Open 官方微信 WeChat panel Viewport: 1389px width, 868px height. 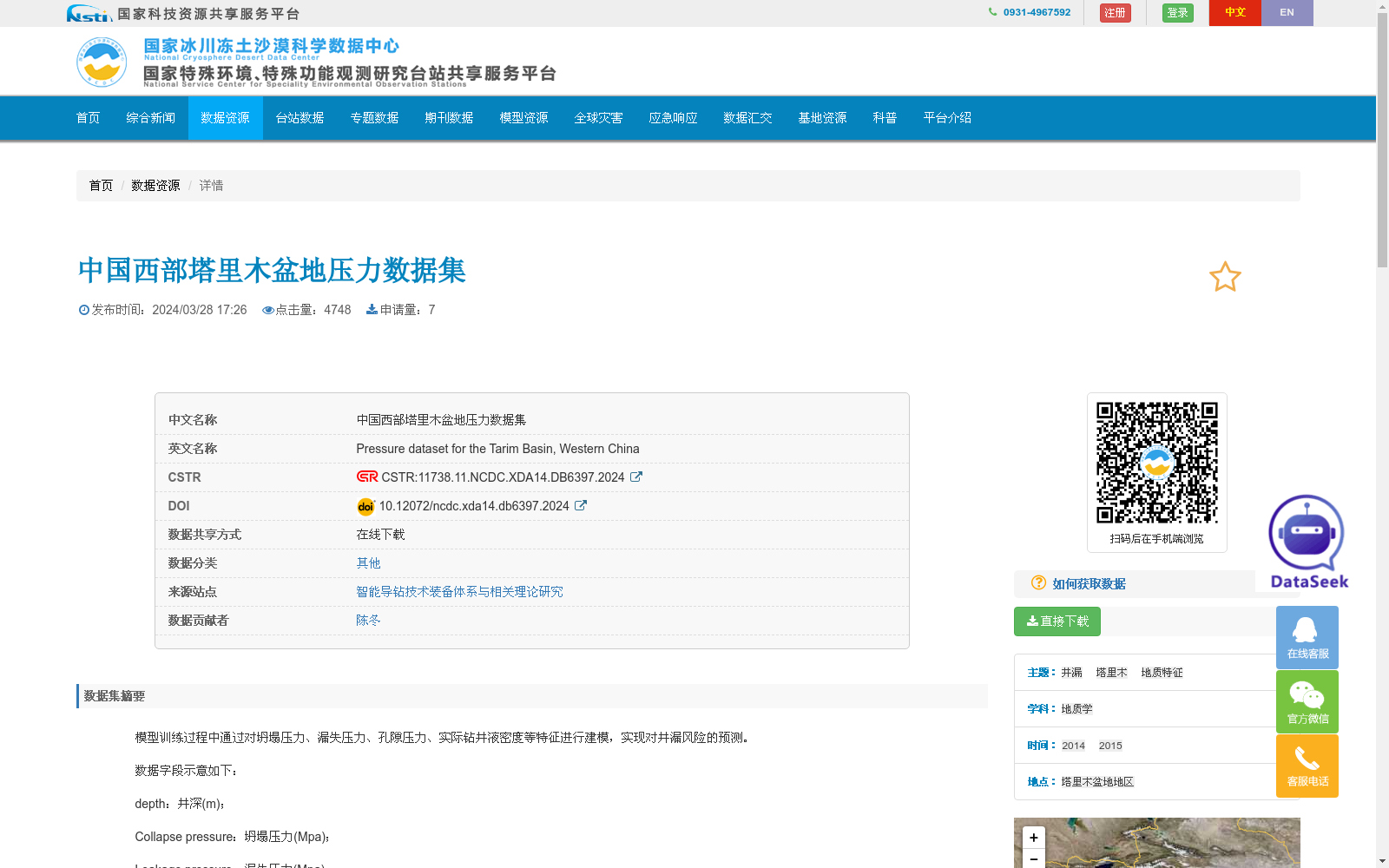click(1307, 701)
